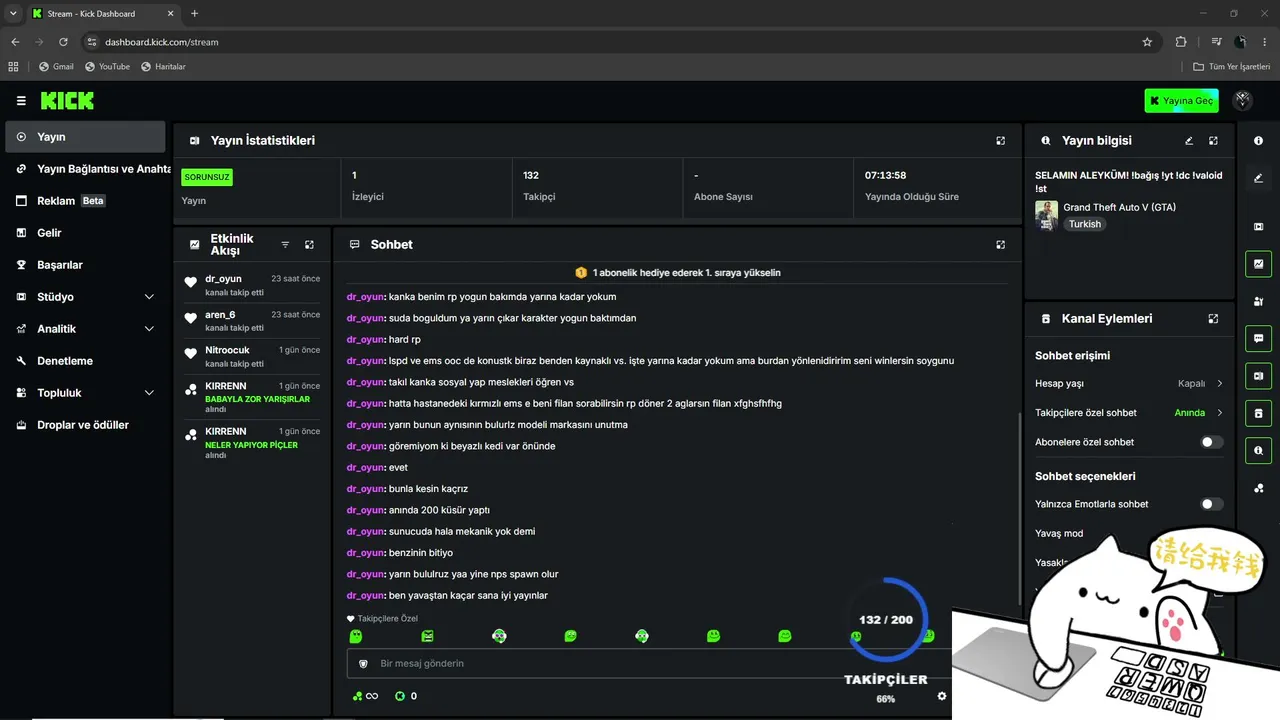Toggle the chat bubble widget in right sidebar

1258,338
